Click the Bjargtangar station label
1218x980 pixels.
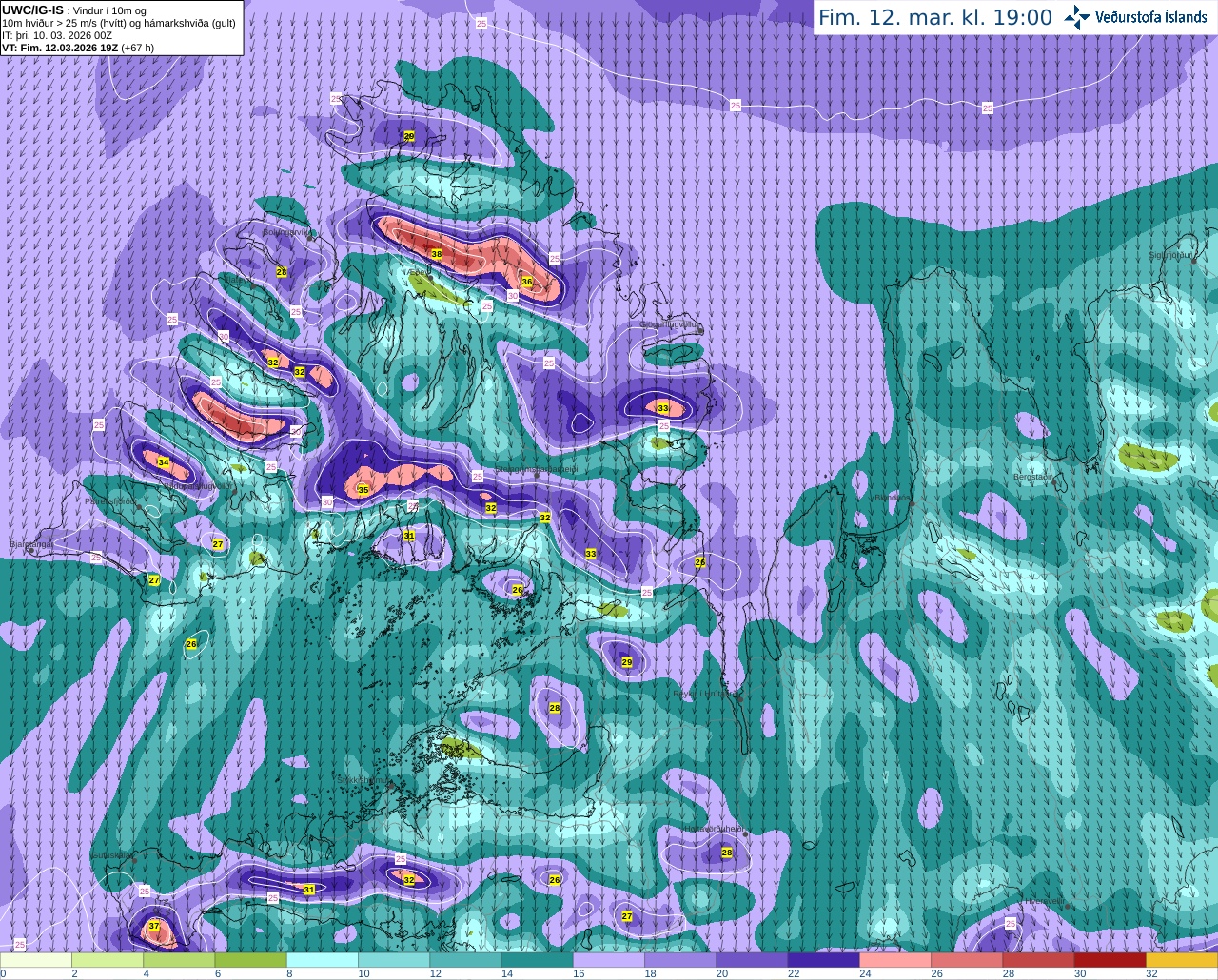pos(32,544)
